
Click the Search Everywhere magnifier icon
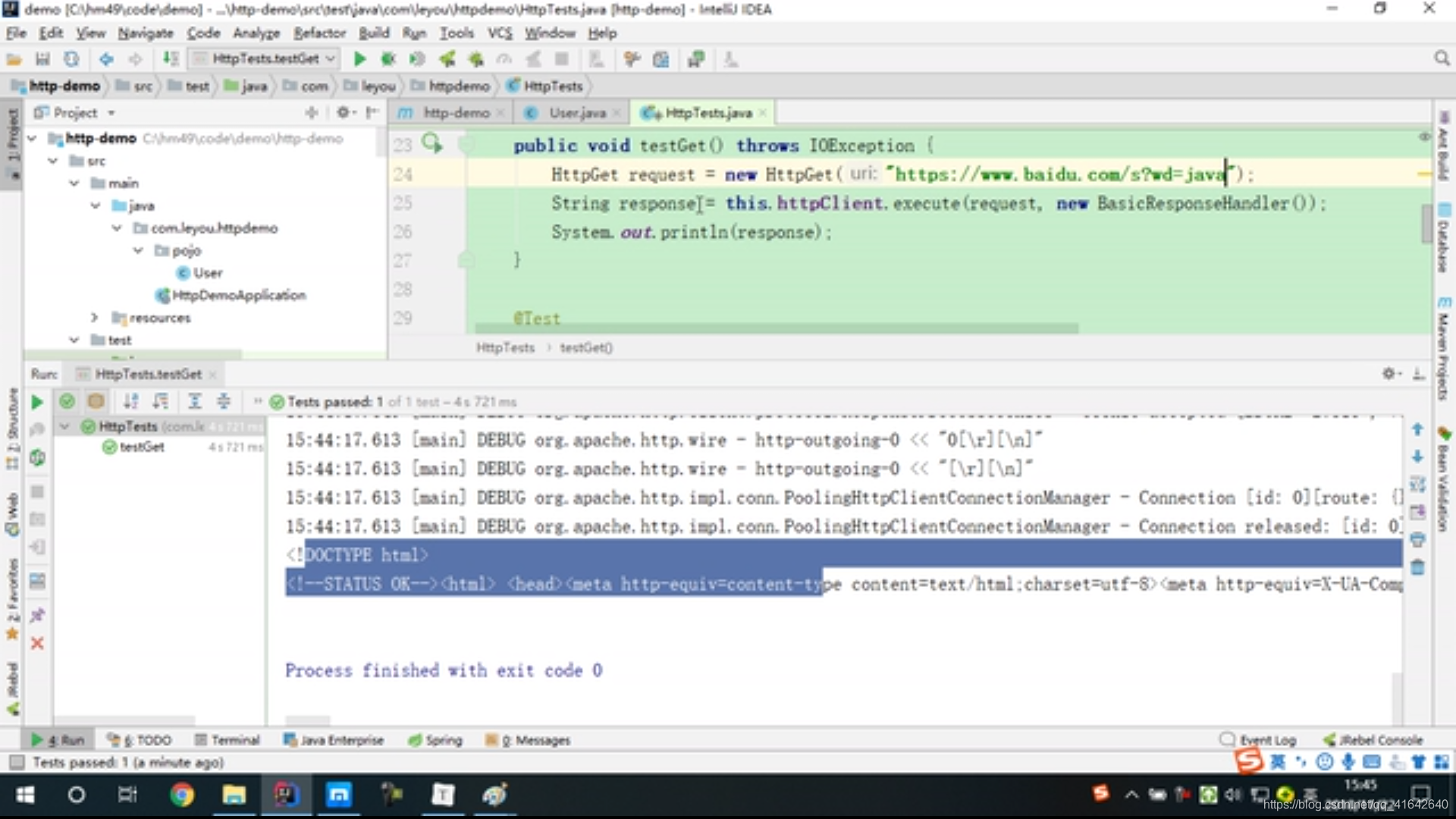(x=1442, y=58)
